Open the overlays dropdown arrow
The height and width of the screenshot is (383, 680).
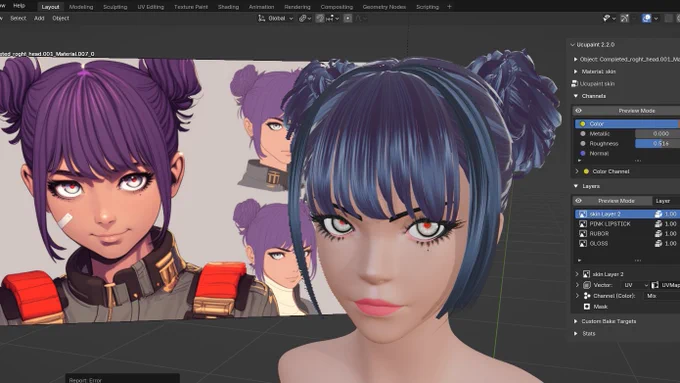pos(656,18)
